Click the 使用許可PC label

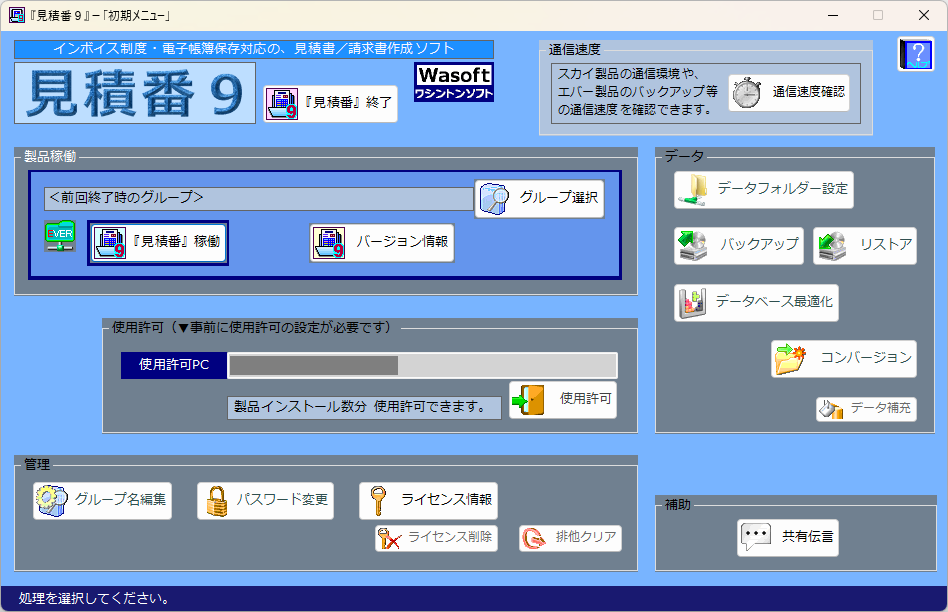(174, 365)
